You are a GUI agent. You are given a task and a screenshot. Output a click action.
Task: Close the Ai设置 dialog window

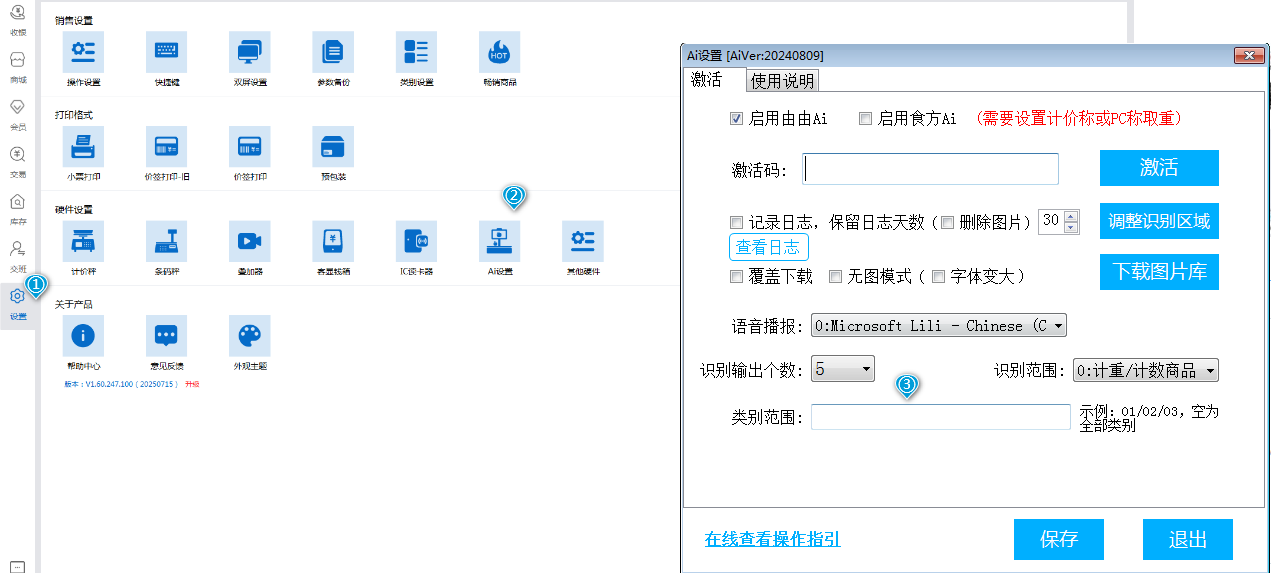pos(1249,55)
